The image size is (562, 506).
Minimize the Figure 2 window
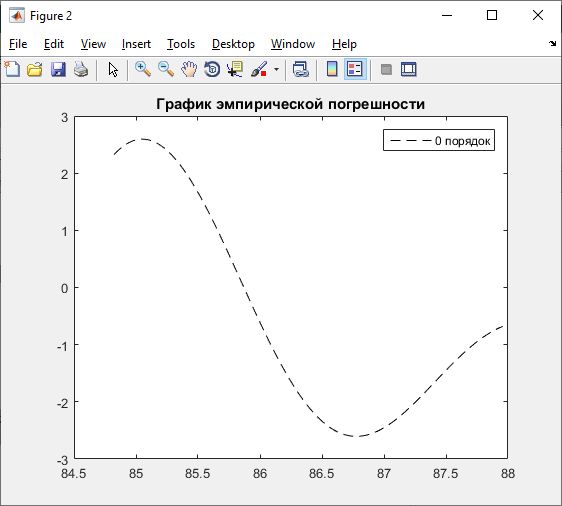pos(447,15)
